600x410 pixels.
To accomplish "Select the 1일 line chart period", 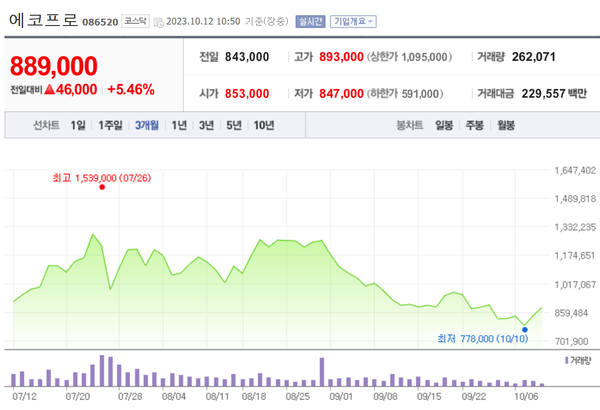I will (78, 125).
